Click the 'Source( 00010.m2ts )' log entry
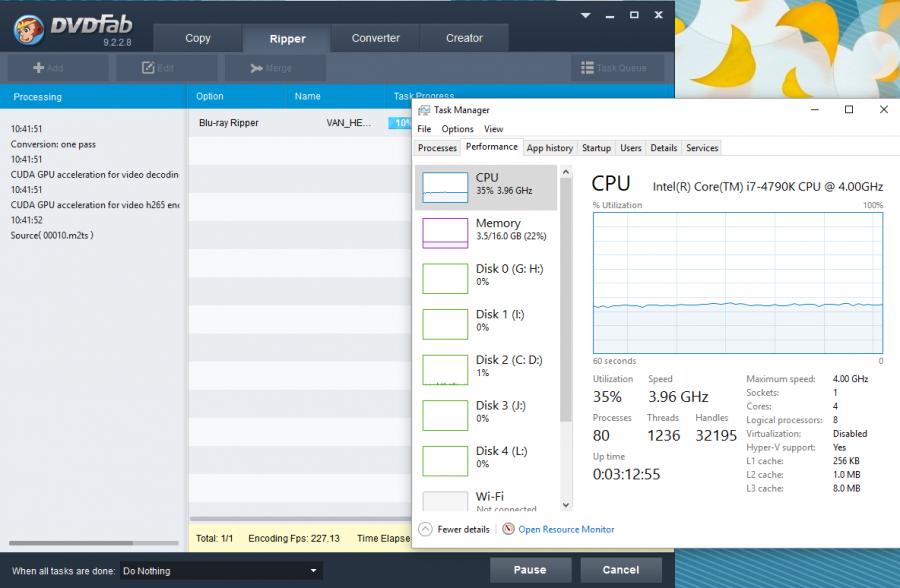 click(x=52, y=235)
